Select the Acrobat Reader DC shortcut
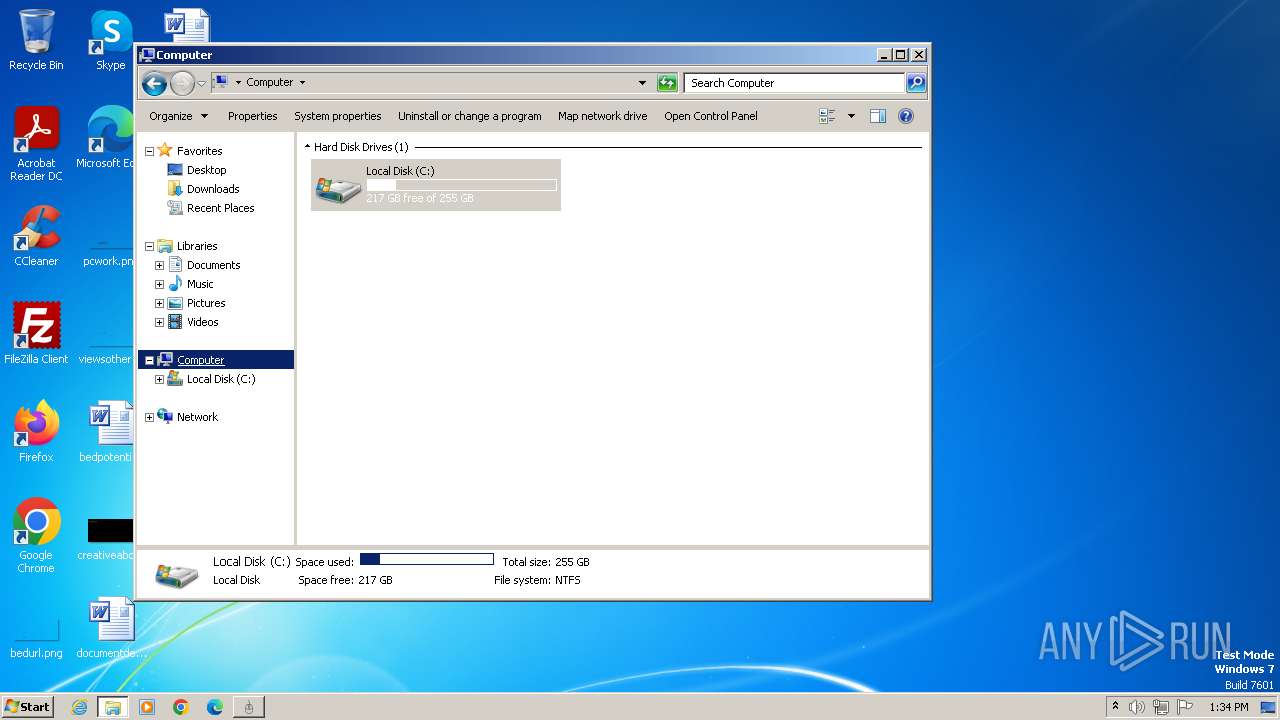This screenshot has height=720, width=1280. (x=36, y=144)
